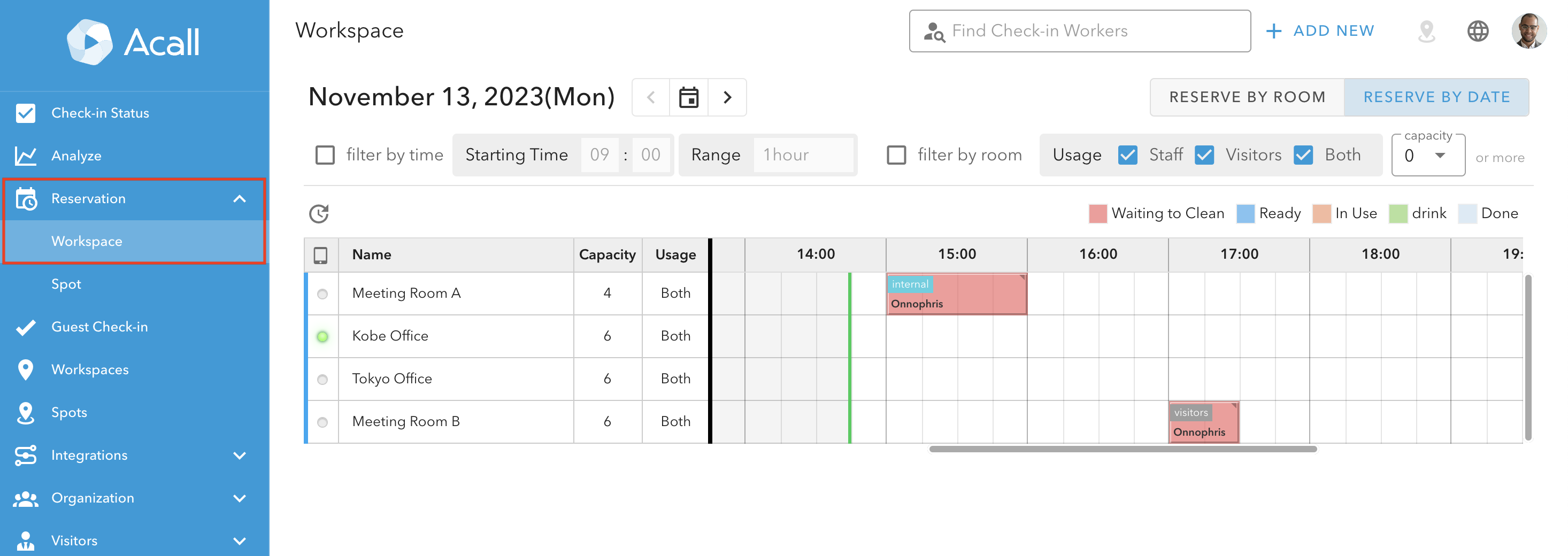Viewport: 1568px width, 556px height.
Task: Click the starting time minutes field 00
Action: click(x=651, y=155)
